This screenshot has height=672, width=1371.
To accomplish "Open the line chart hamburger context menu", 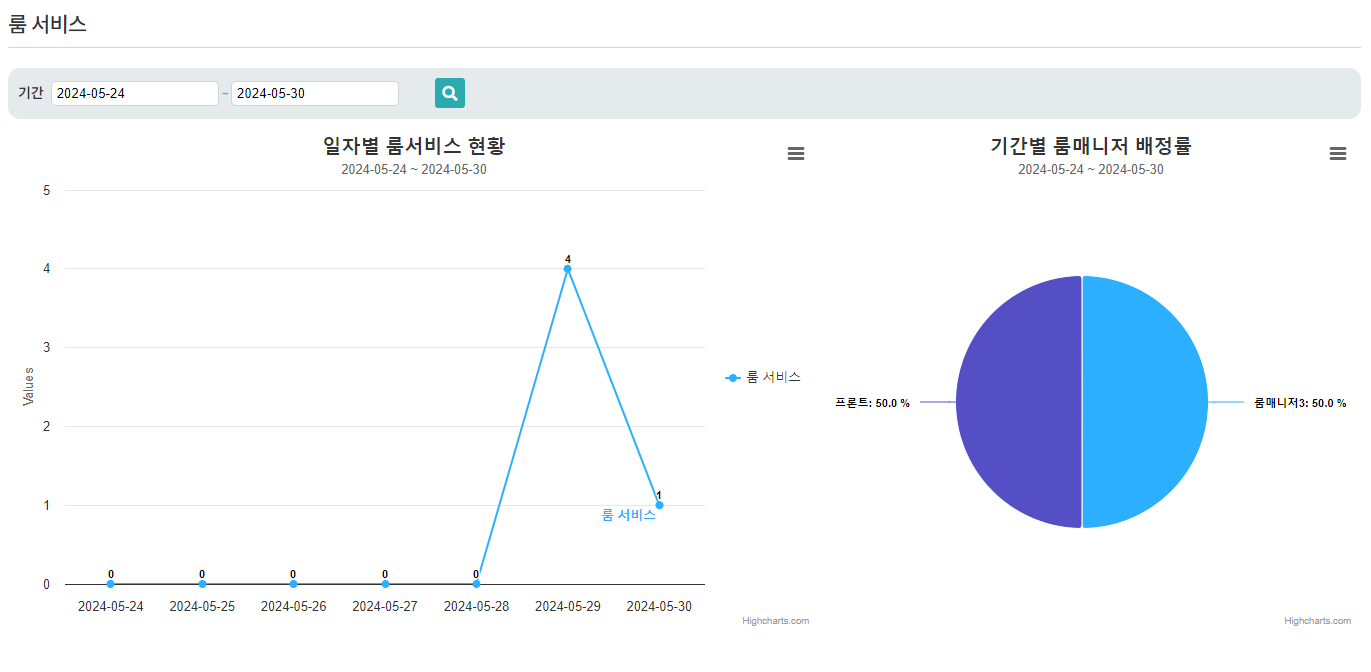I will [x=796, y=153].
